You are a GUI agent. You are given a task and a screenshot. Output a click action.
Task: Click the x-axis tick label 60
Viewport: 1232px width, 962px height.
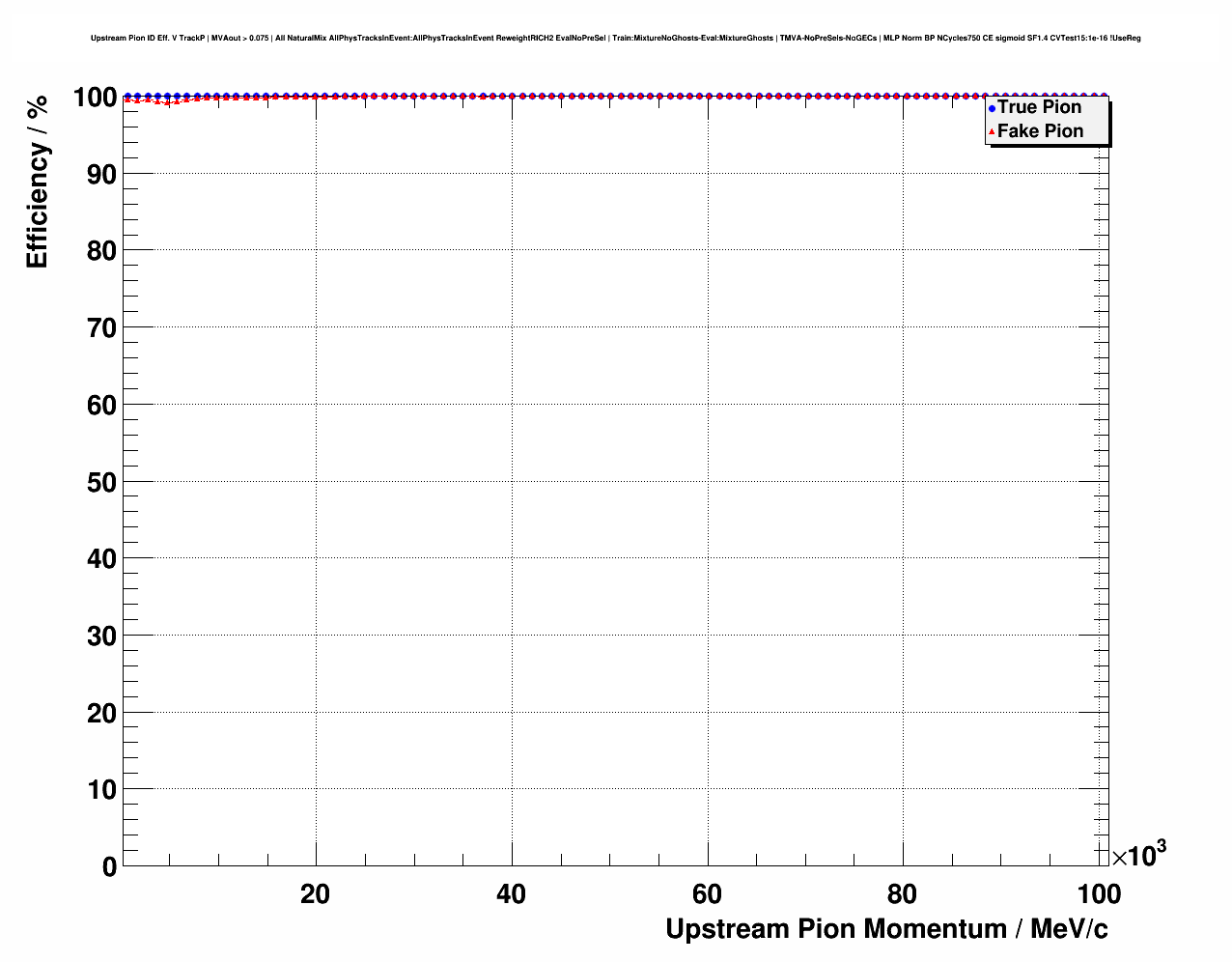(x=707, y=894)
